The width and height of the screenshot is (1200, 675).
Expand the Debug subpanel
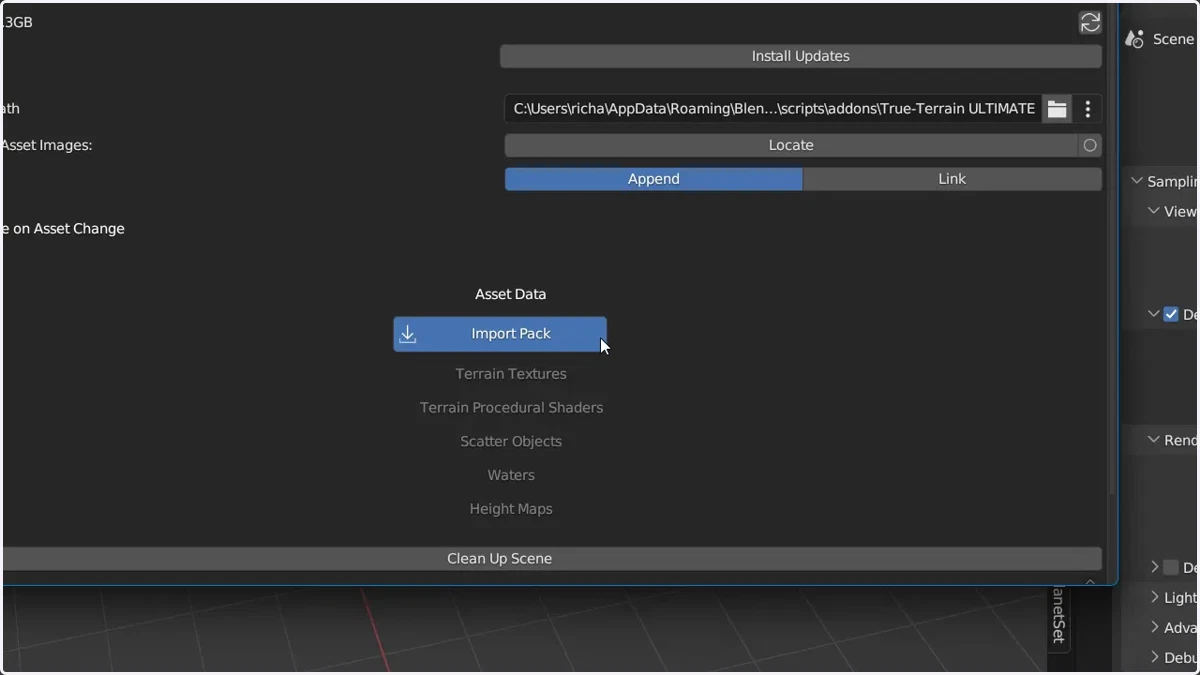(1154, 657)
